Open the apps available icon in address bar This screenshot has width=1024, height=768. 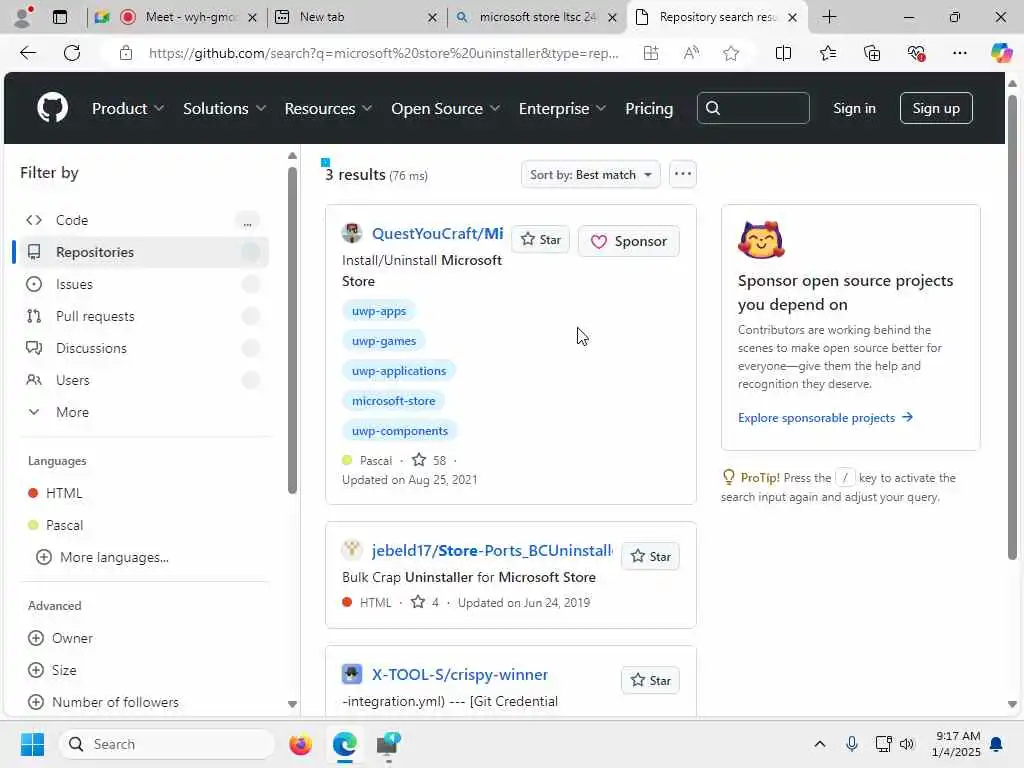click(650, 53)
